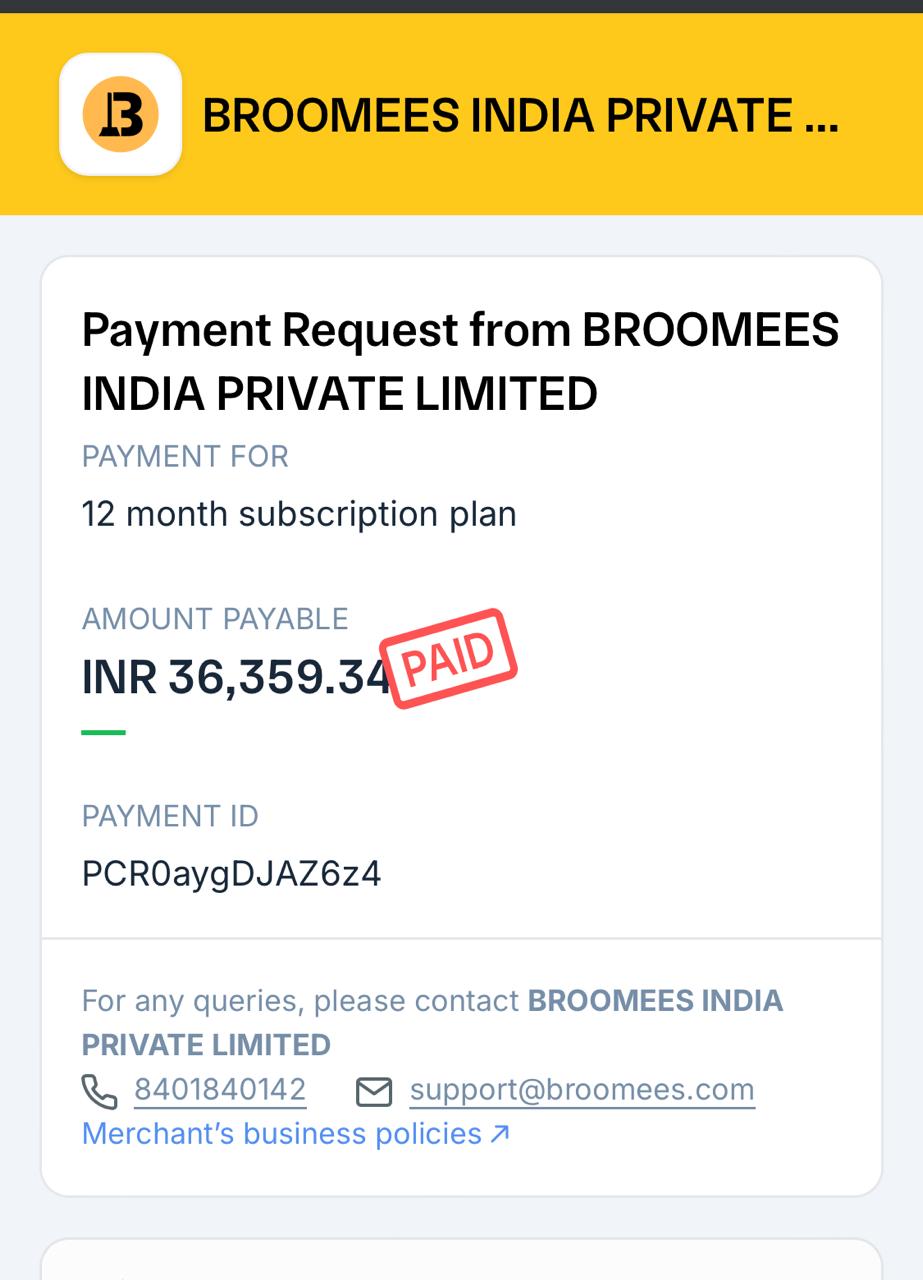Tap the Payment Request heading
Screen dimensions: 923x1280
(x=460, y=361)
